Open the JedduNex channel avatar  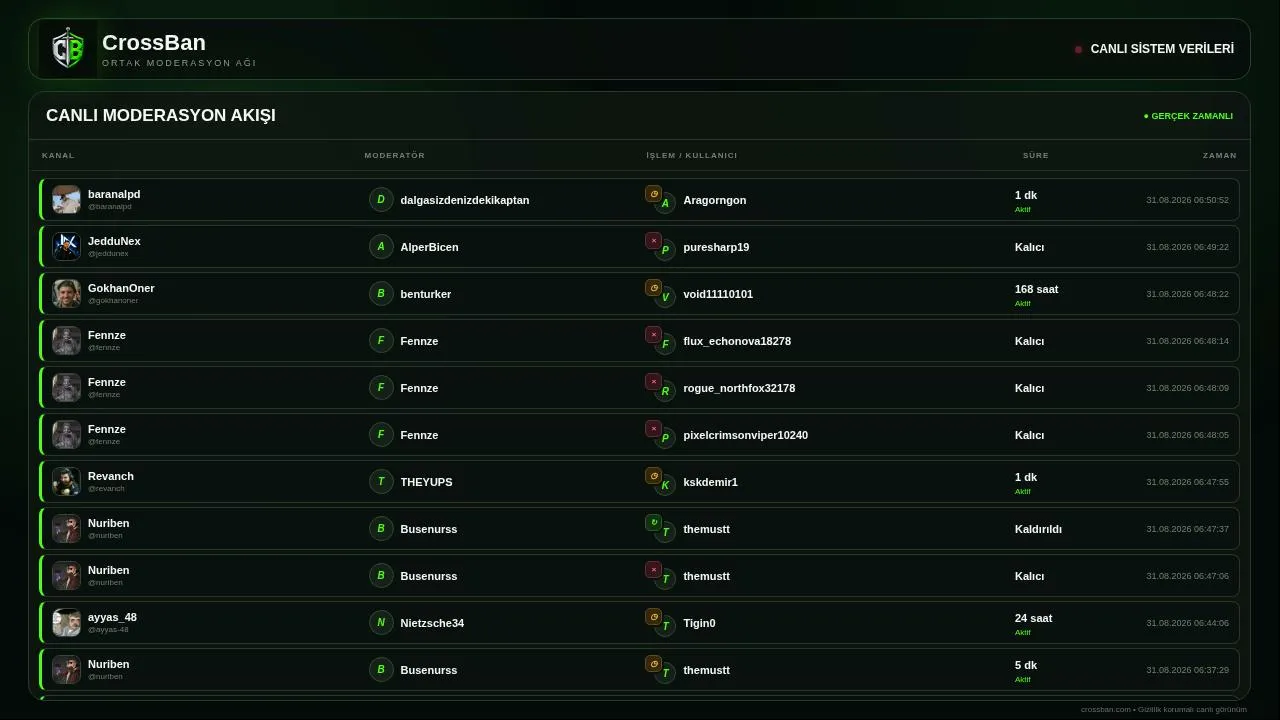(67, 247)
